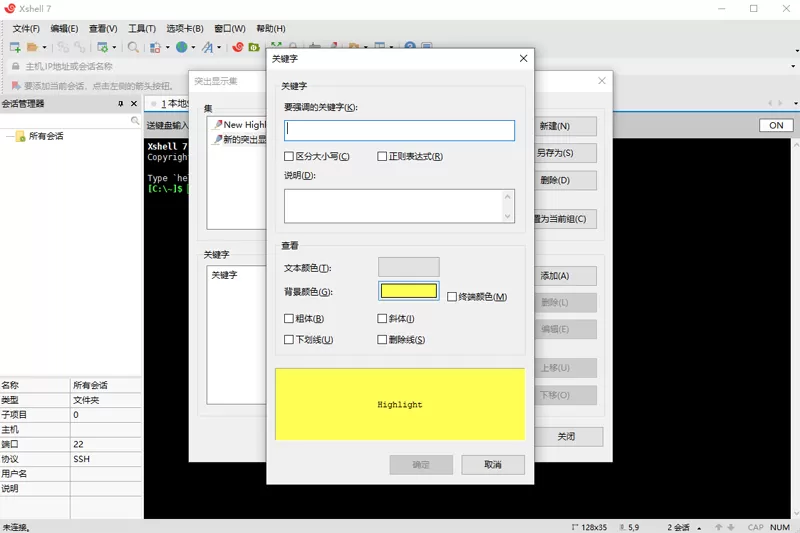Click 新建(N) button in highlight sets dialog
This screenshot has height=533, width=800.
click(x=565, y=126)
